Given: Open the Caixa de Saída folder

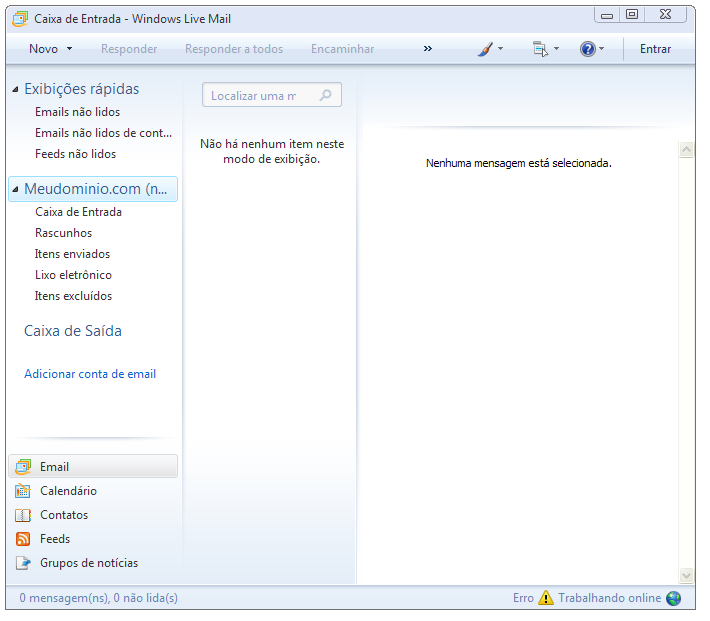Looking at the screenshot, I should [x=73, y=331].
